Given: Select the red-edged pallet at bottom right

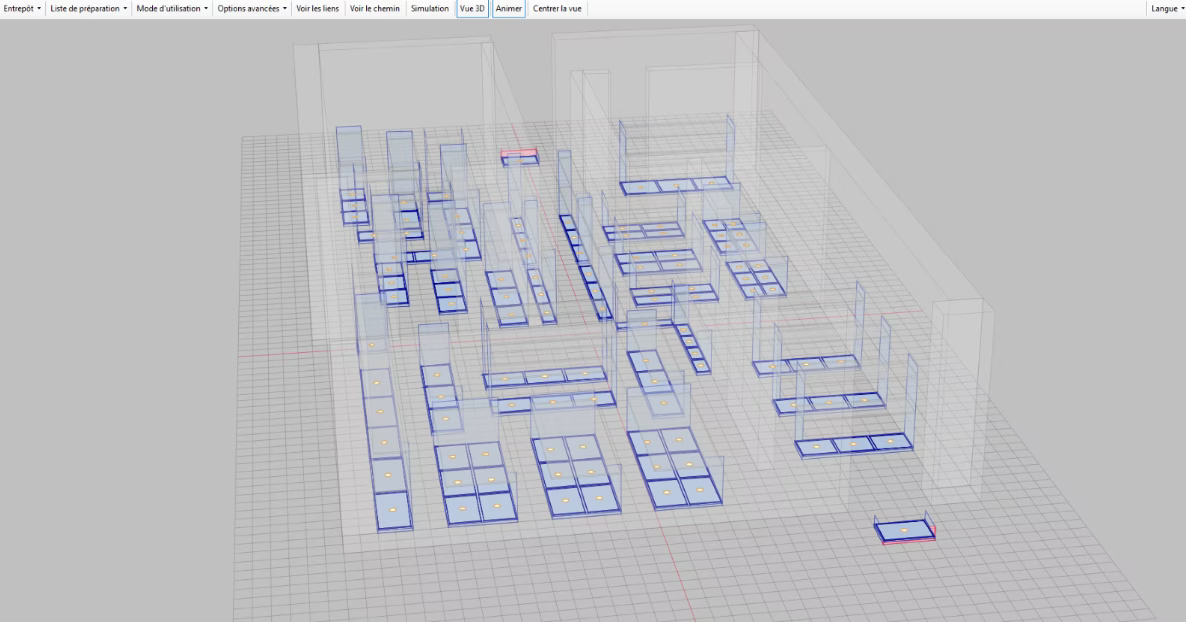Looking at the screenshot, I should (x=903, y=527).
